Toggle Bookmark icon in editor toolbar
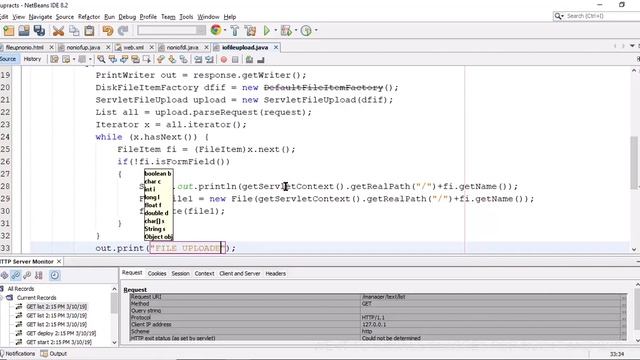The image size is (640, 360). click(x=184, y=60)
